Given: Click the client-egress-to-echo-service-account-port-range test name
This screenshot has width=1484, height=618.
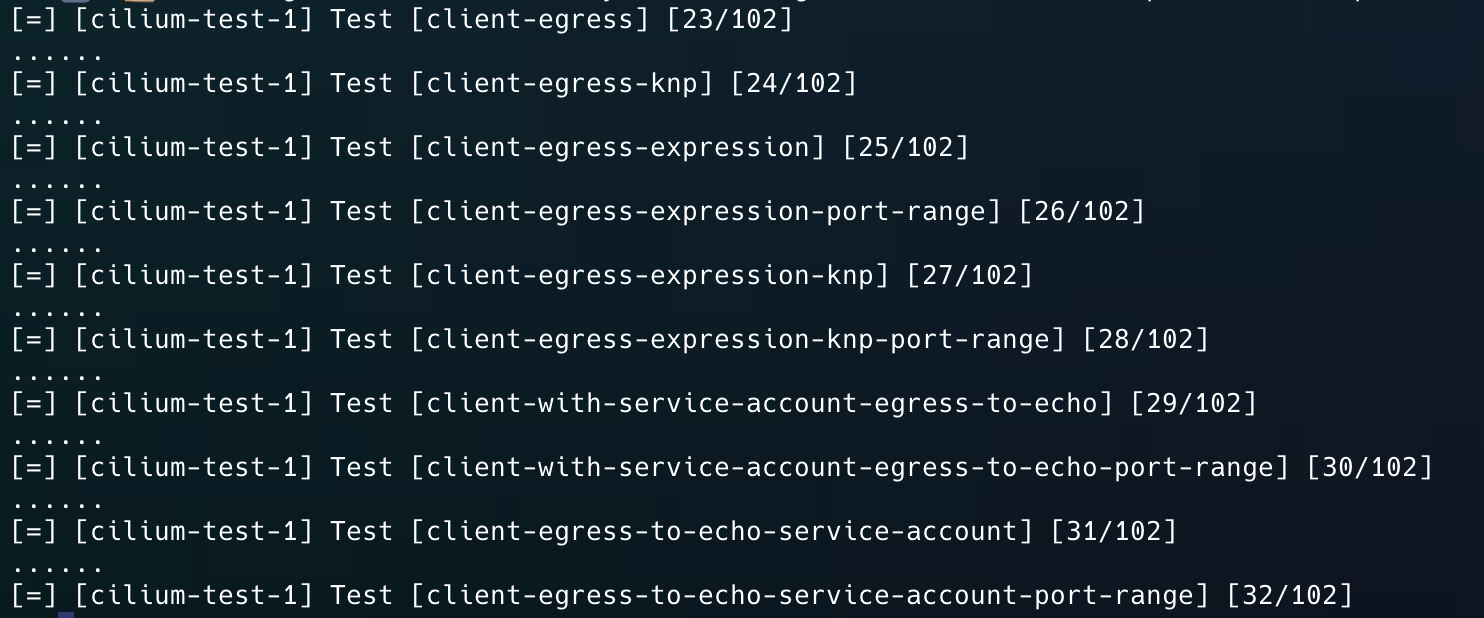Looking at the screenshot, I should point(810,595).
